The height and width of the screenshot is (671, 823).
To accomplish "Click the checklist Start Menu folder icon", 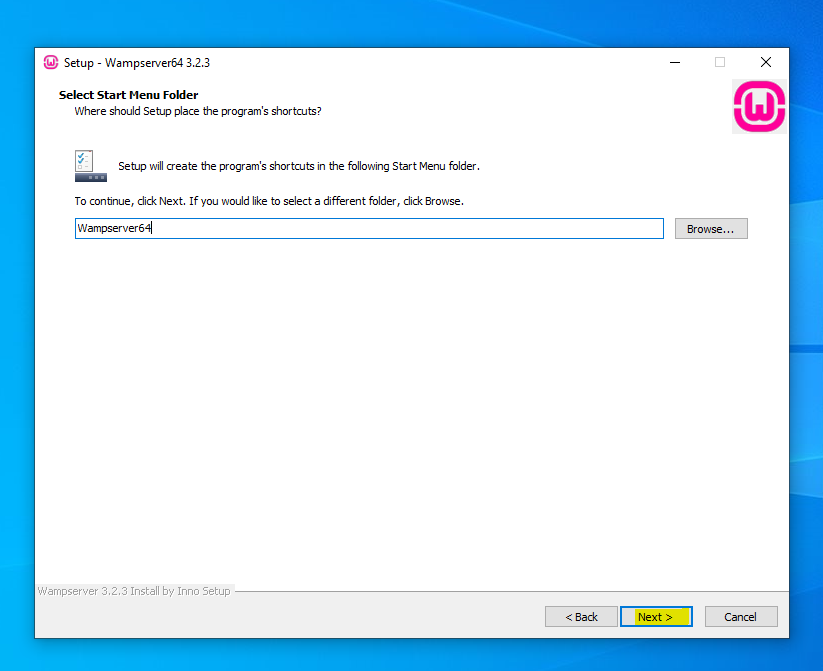I will tap(89, 166).
